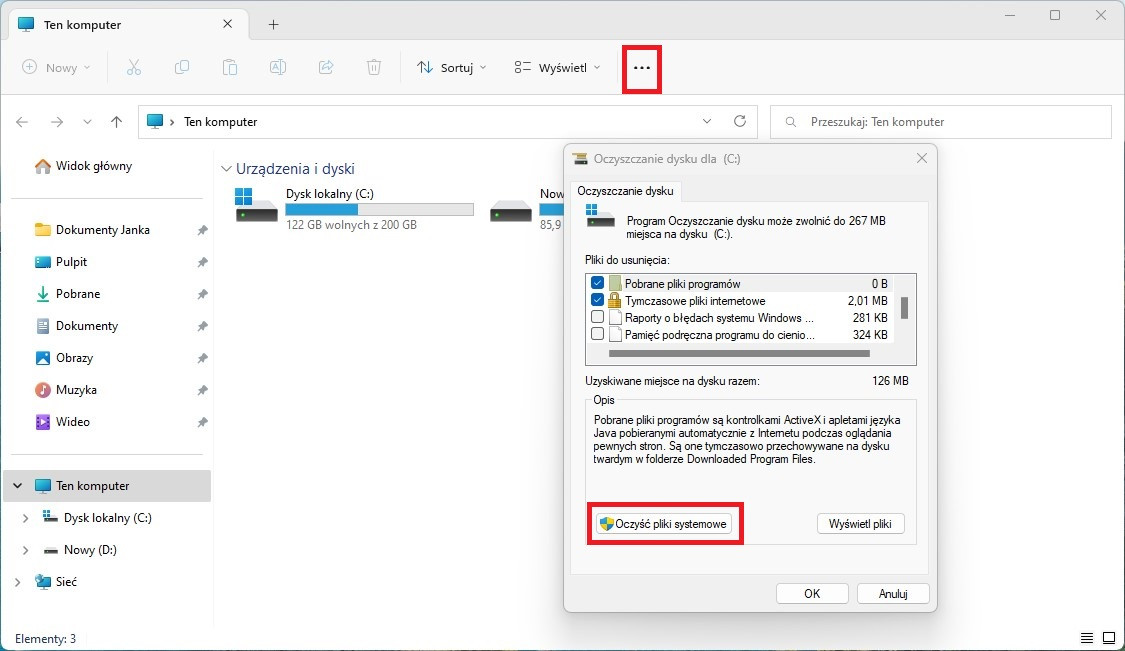Expand Dysk lokalny (C:) tree node
This screenshot has height=651, width=1125.
tap(25, 518)
